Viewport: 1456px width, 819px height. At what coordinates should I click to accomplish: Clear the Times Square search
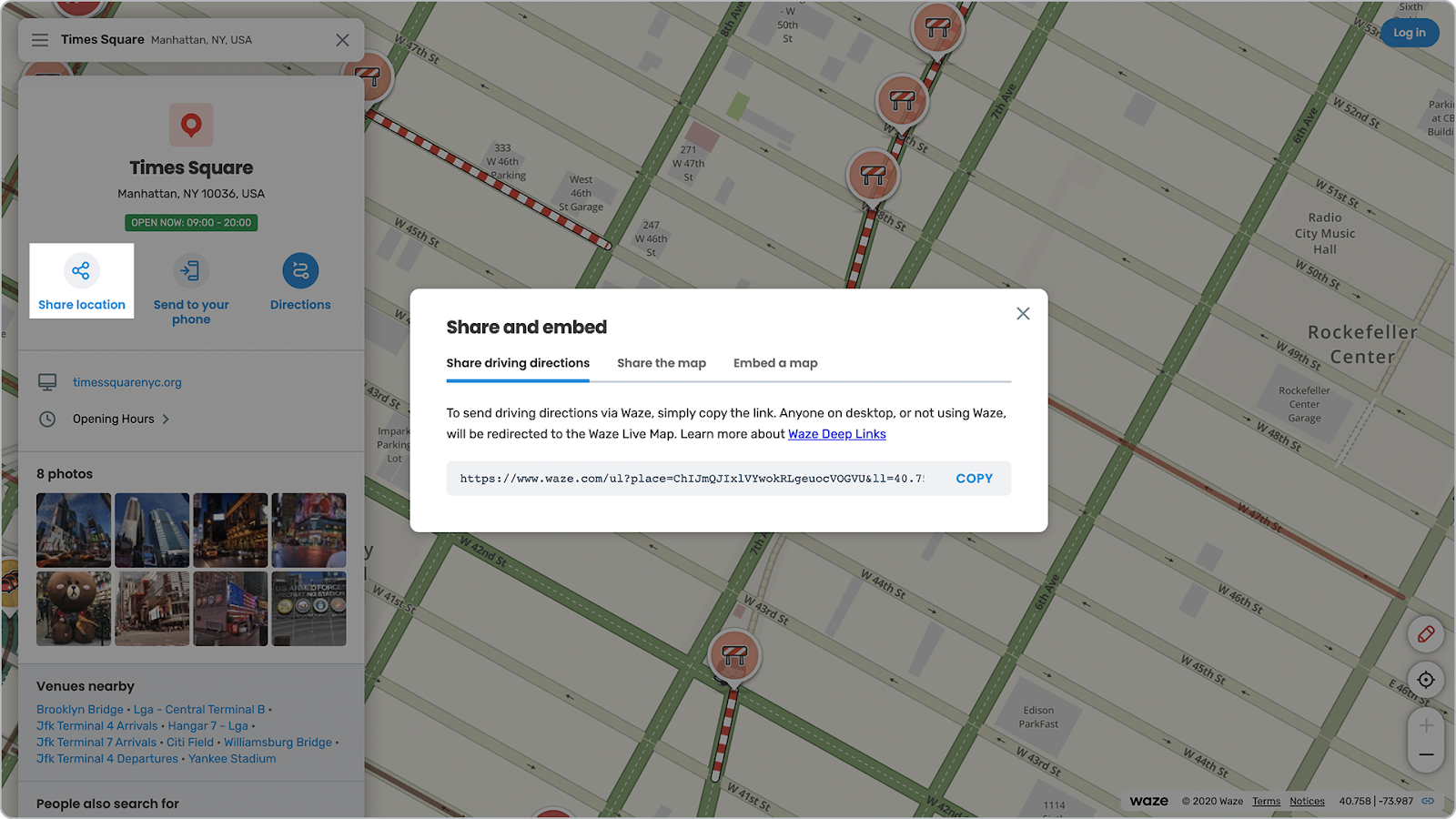[342, 40]
